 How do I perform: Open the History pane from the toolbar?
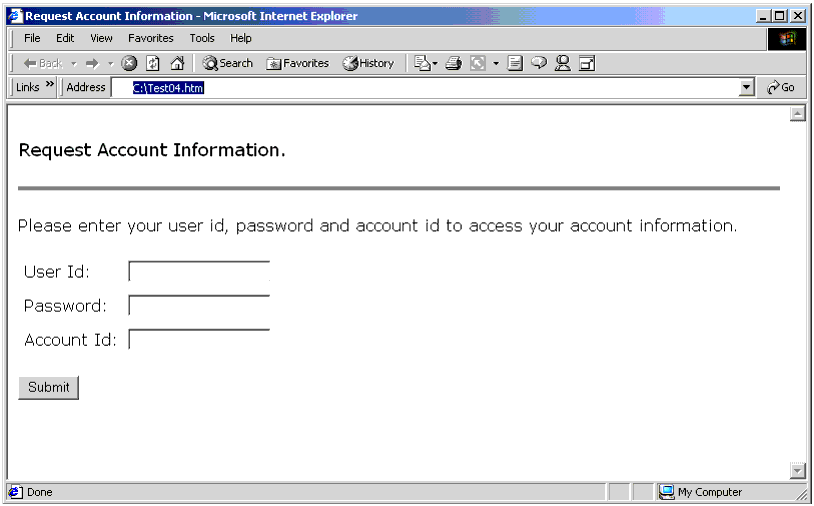pos(368,63)
